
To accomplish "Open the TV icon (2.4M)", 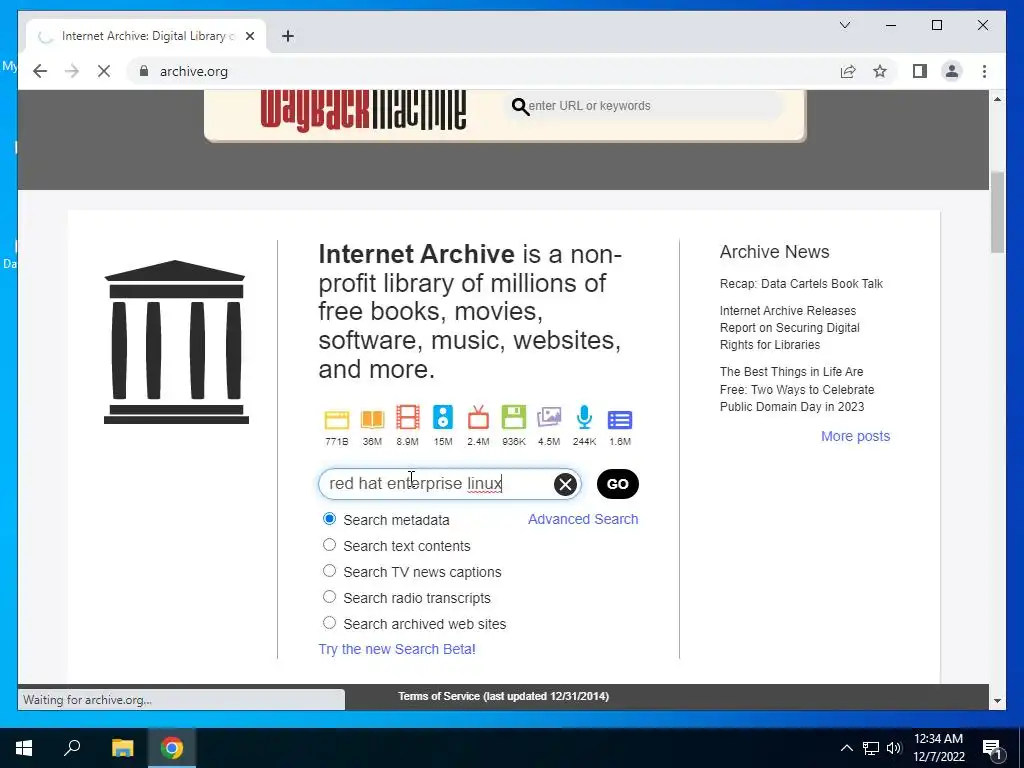I will [x=478, y=418].
